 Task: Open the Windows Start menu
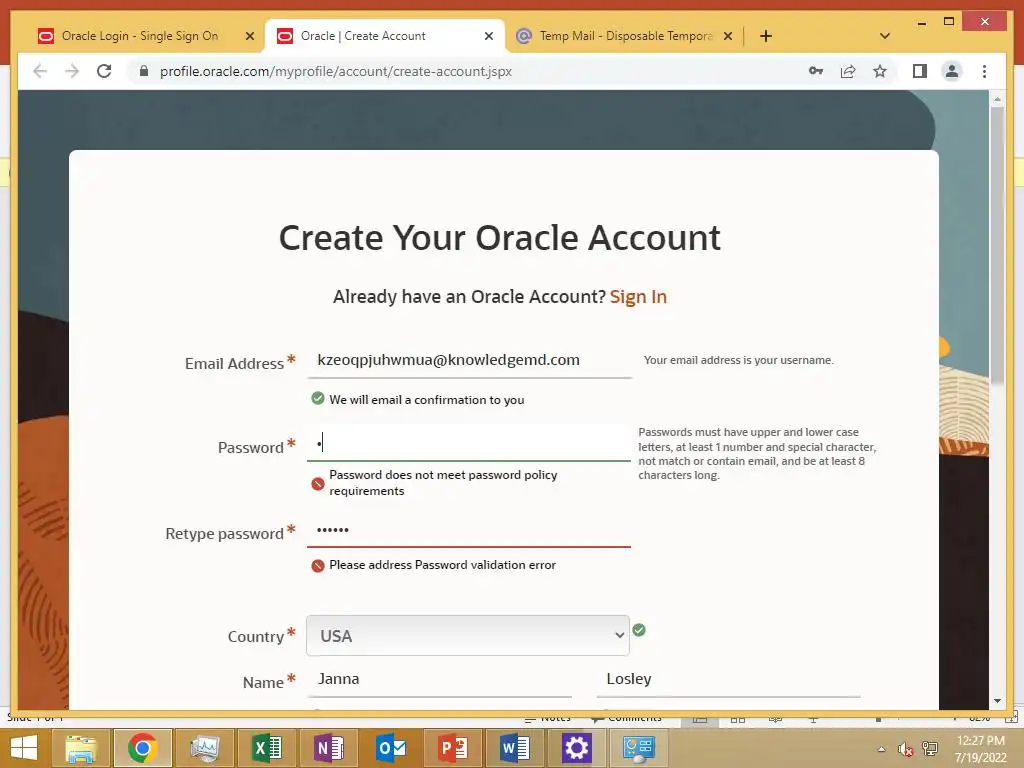click(24, 748)
